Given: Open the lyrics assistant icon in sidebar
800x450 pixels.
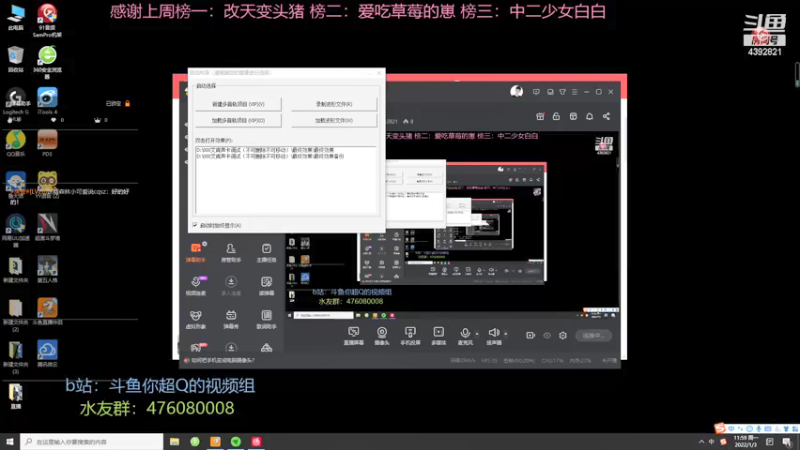Looking at the screenshot, I should coord(266,319).
